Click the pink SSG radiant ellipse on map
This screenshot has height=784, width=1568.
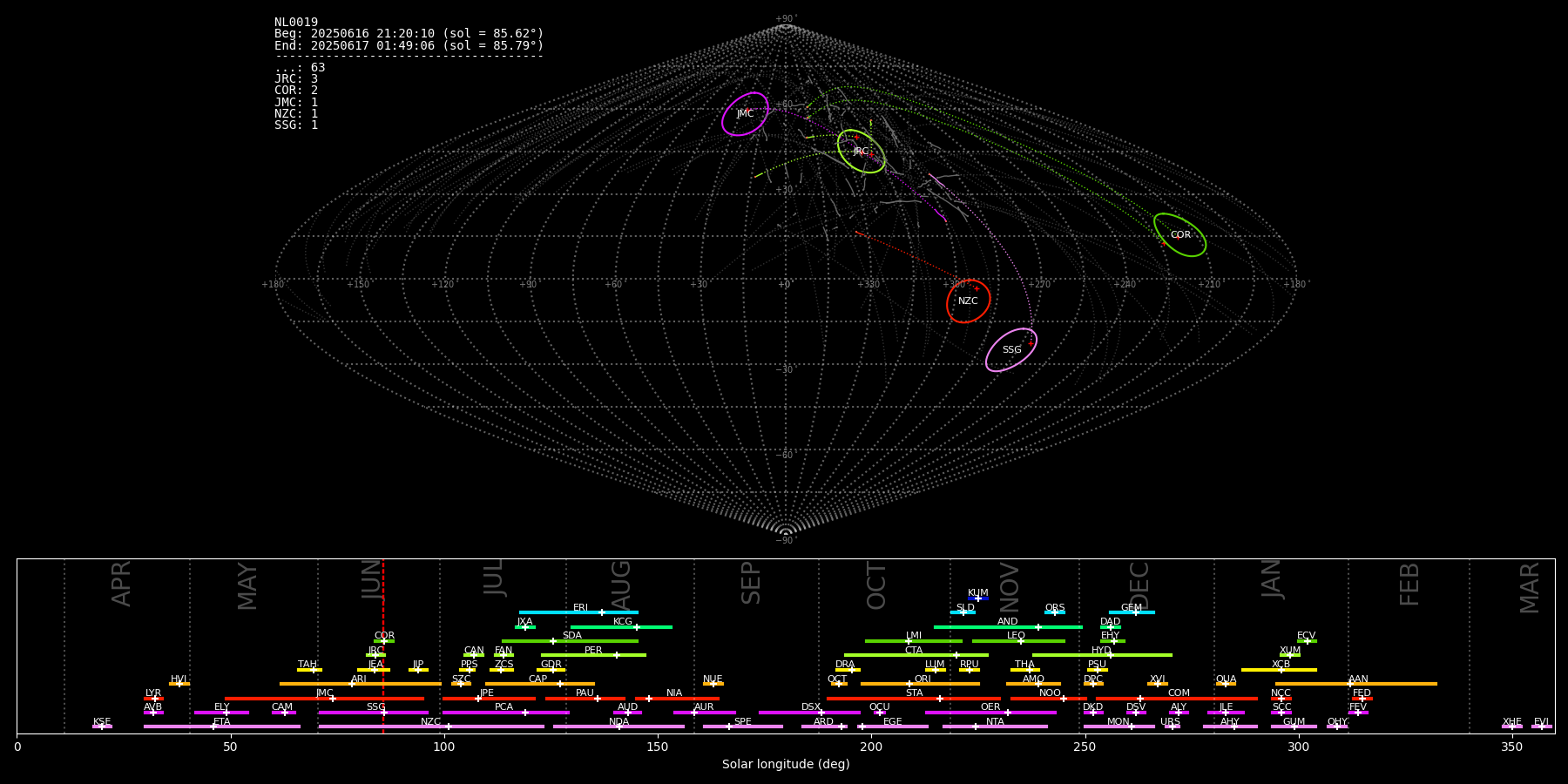click(x=1011, y=350)
